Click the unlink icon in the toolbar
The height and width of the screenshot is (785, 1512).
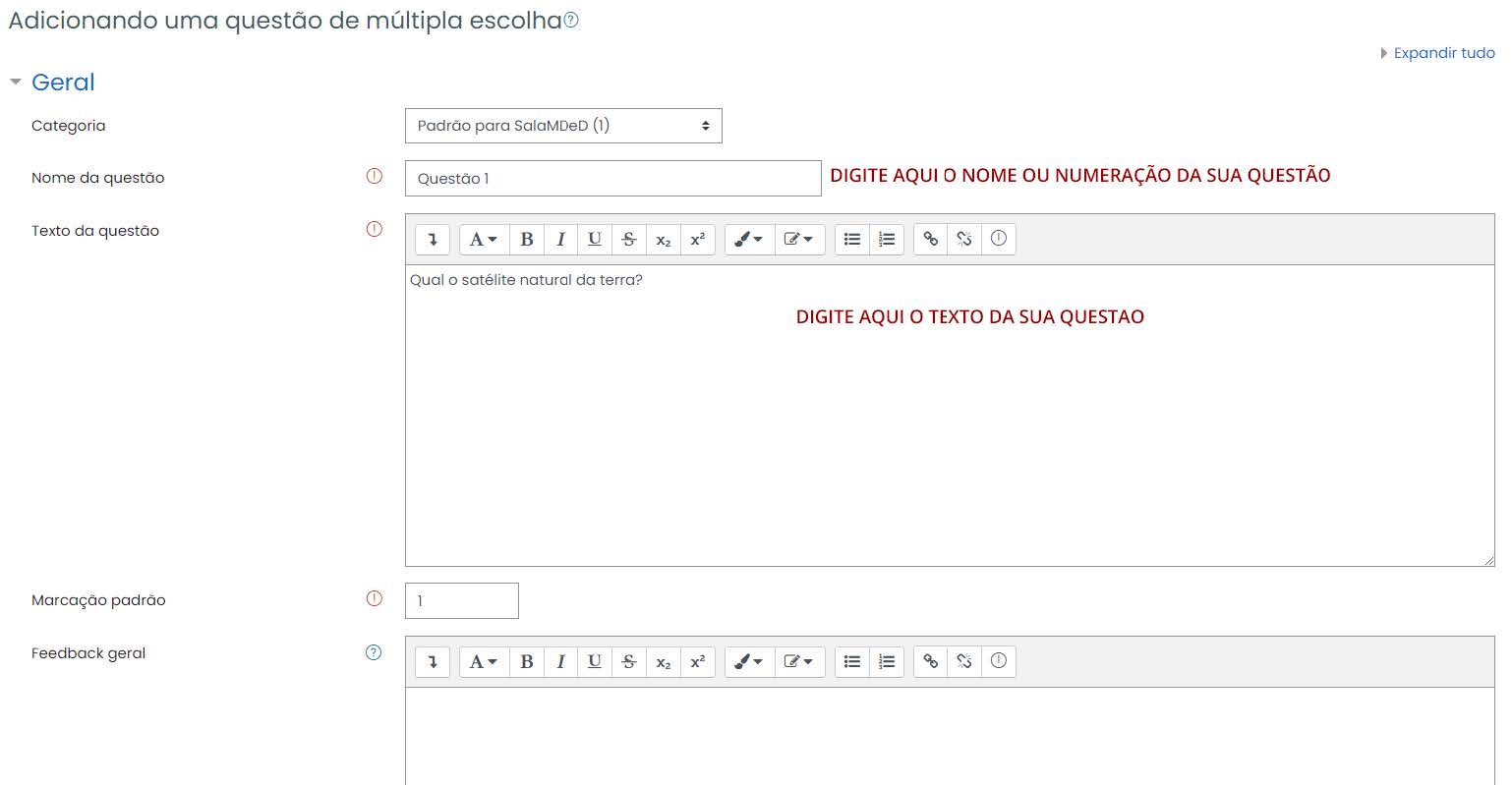coord(964,239)
